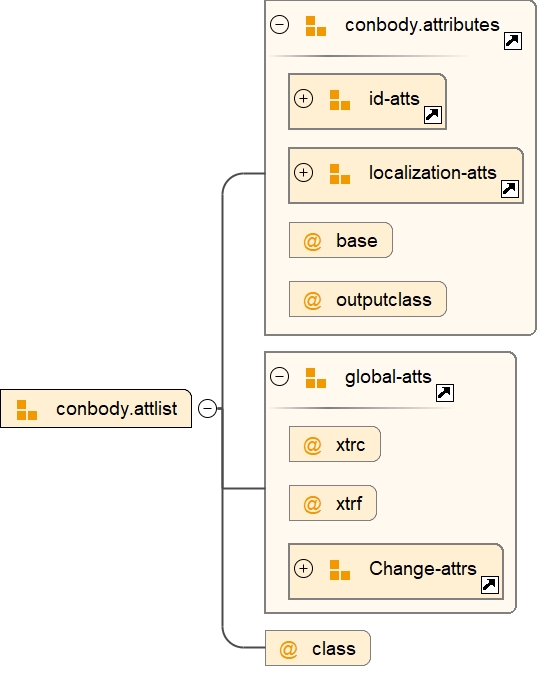Image resolution: width=538 pixels, height=674 pixels.
Task: Click the @ icon of xtrf attribute
Action: 312,504
